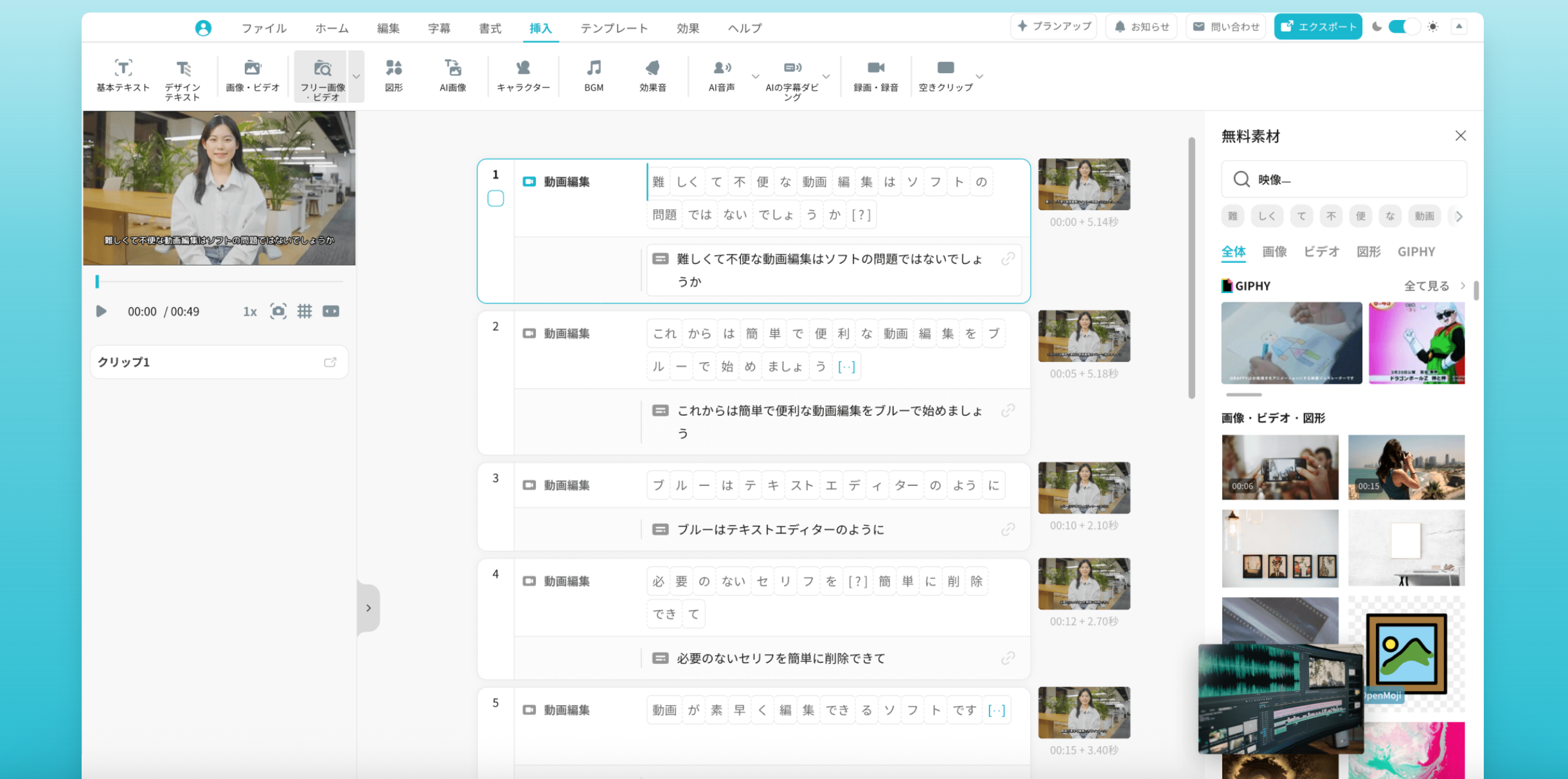1568x779 pixels.
Task: Select the 00:06 phone video thumbnail
Action: (x=1280, y=467)
